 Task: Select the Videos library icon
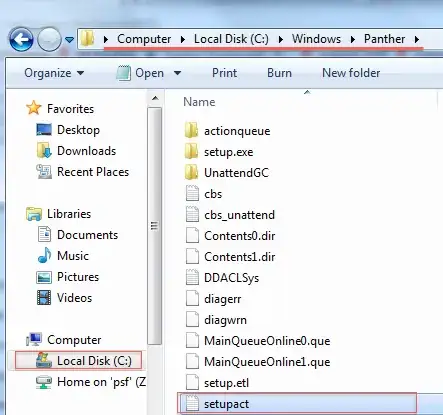click(44, 297)
